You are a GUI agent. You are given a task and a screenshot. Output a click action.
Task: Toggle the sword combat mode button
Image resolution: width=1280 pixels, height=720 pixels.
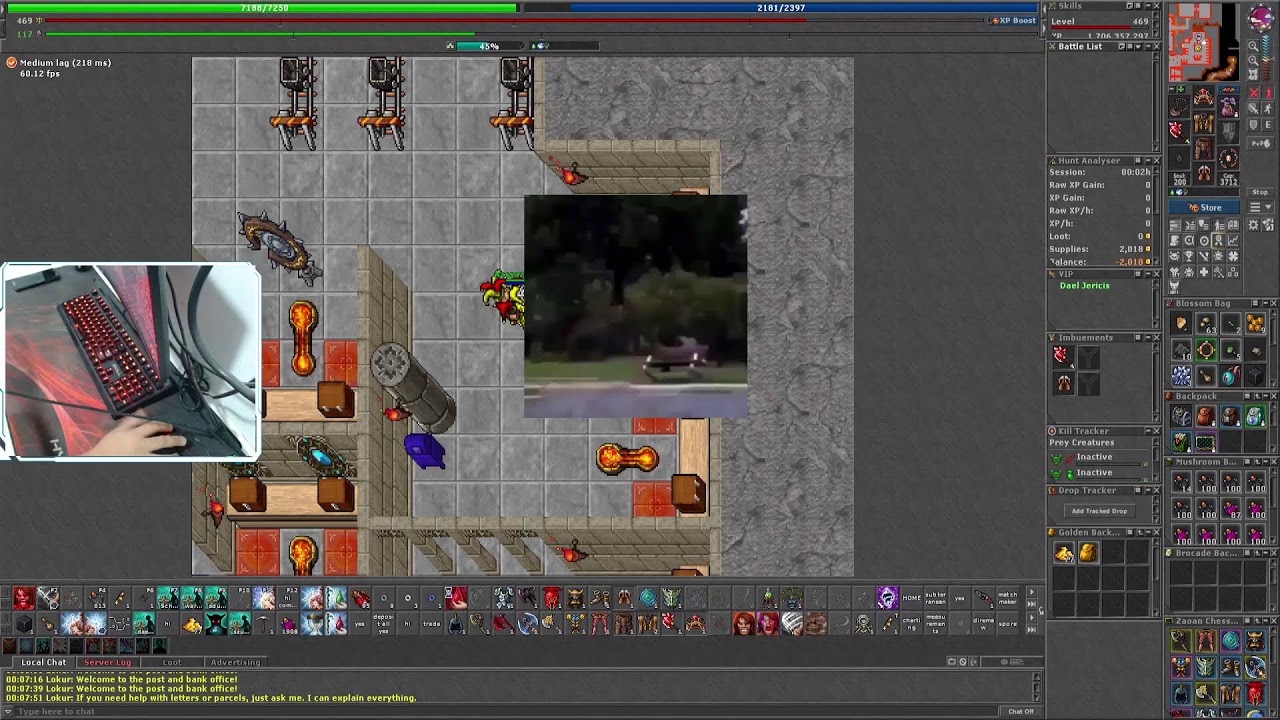(x=1253, y=109)
